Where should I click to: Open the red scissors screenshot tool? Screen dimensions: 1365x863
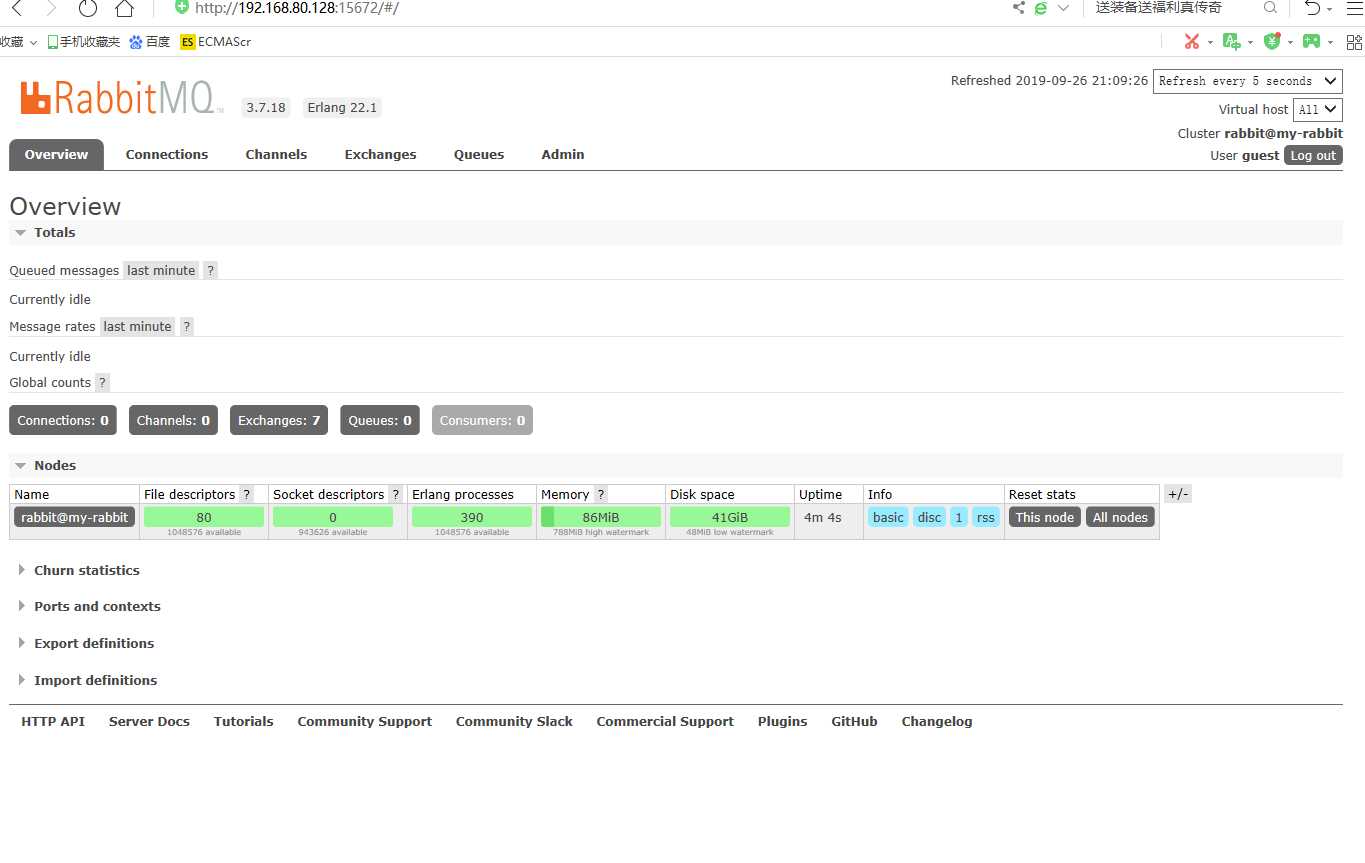[x=1191, y=41]
